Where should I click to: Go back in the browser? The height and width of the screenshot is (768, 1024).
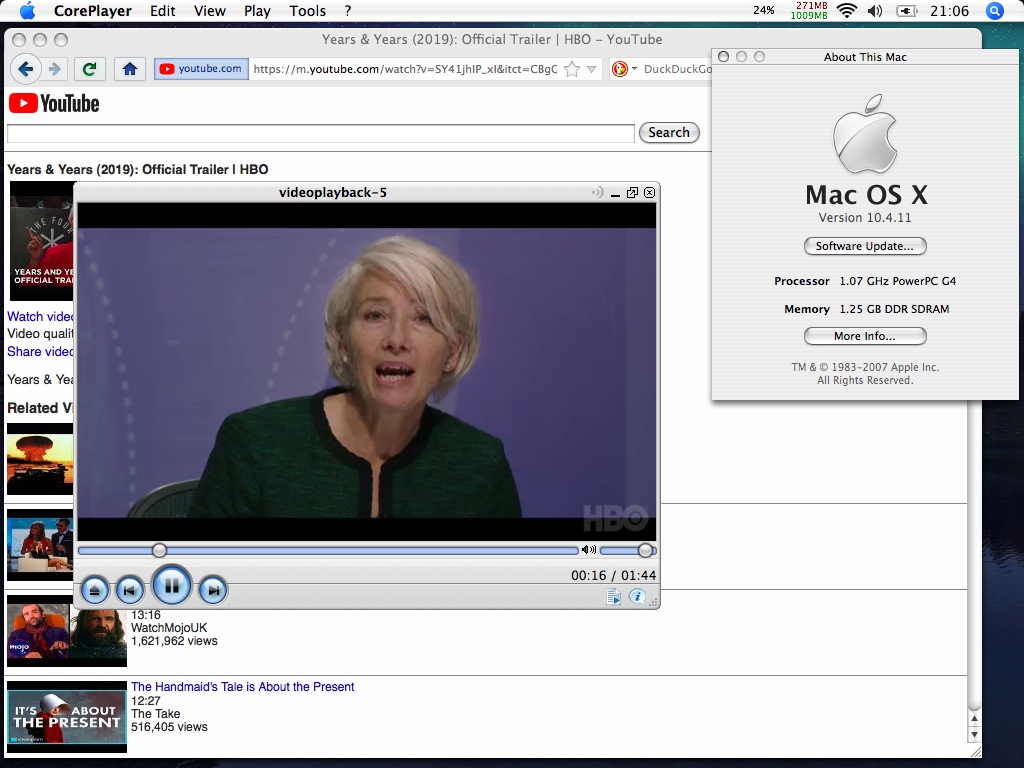click(26, 69)
